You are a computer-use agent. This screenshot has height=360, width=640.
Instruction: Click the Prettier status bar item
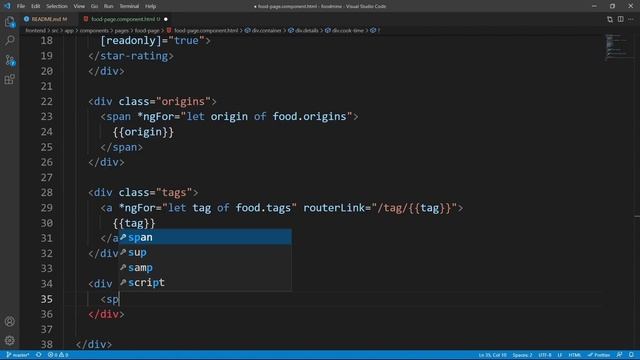coord(599,355)
